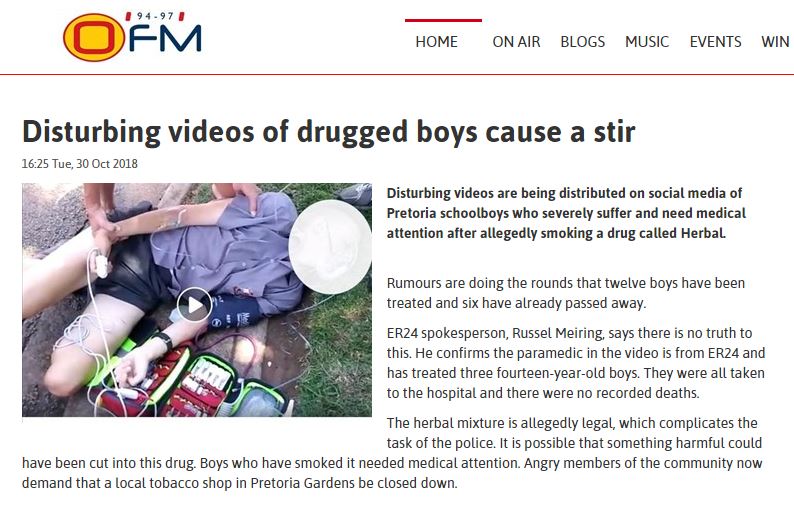Click the OFM logo icon
The image size is (794, 507).
point(132,36)
